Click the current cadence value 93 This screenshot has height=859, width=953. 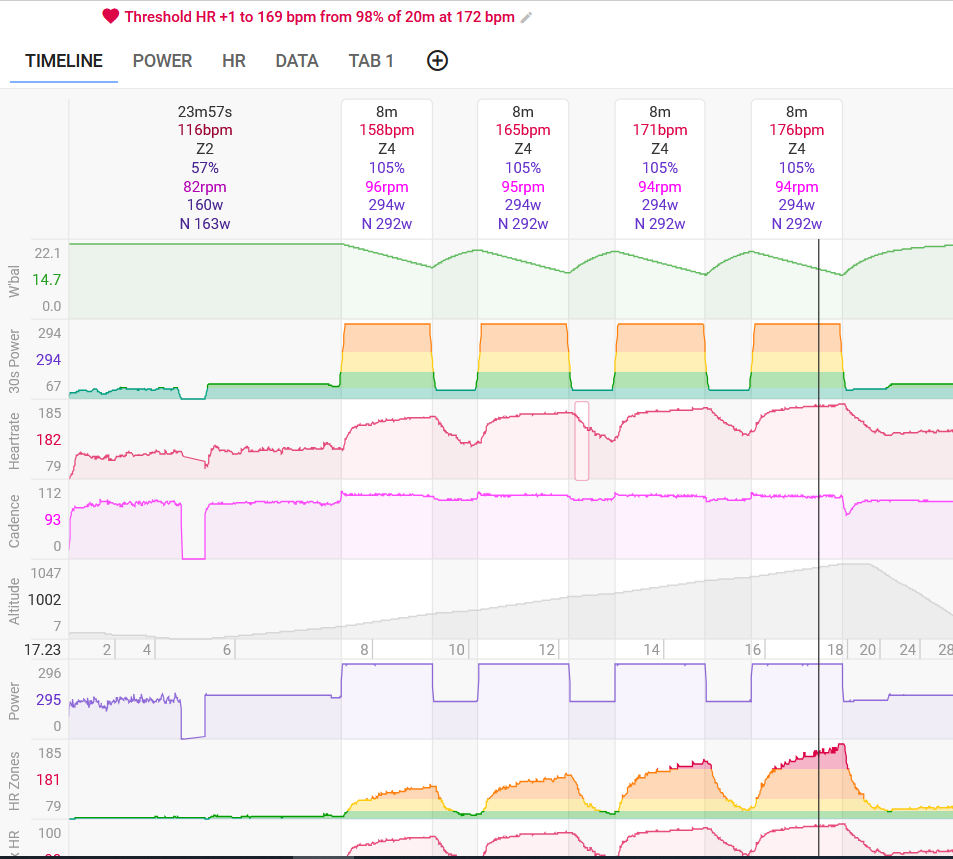pos(52,520)
